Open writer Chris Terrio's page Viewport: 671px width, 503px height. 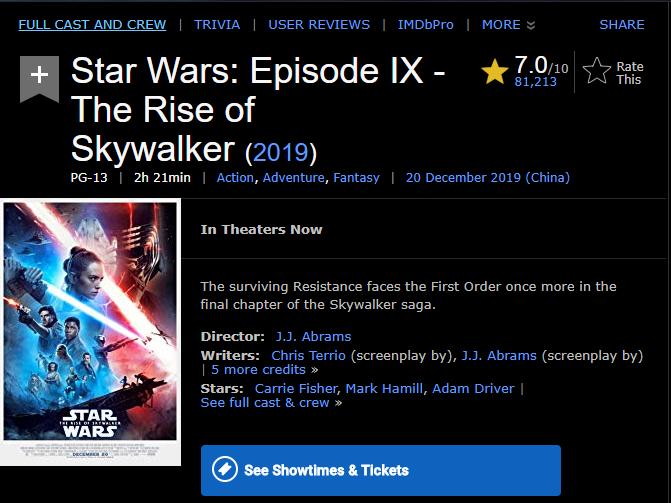(308, 355)
